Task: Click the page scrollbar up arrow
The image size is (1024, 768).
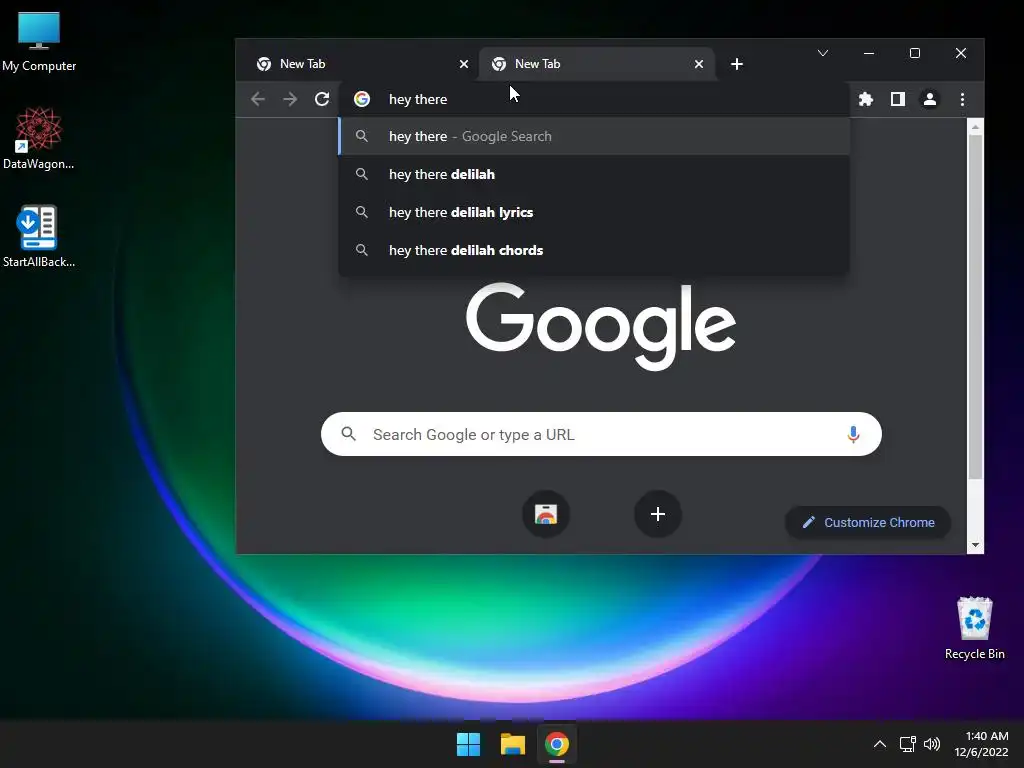Action: (x=975, y=127)
